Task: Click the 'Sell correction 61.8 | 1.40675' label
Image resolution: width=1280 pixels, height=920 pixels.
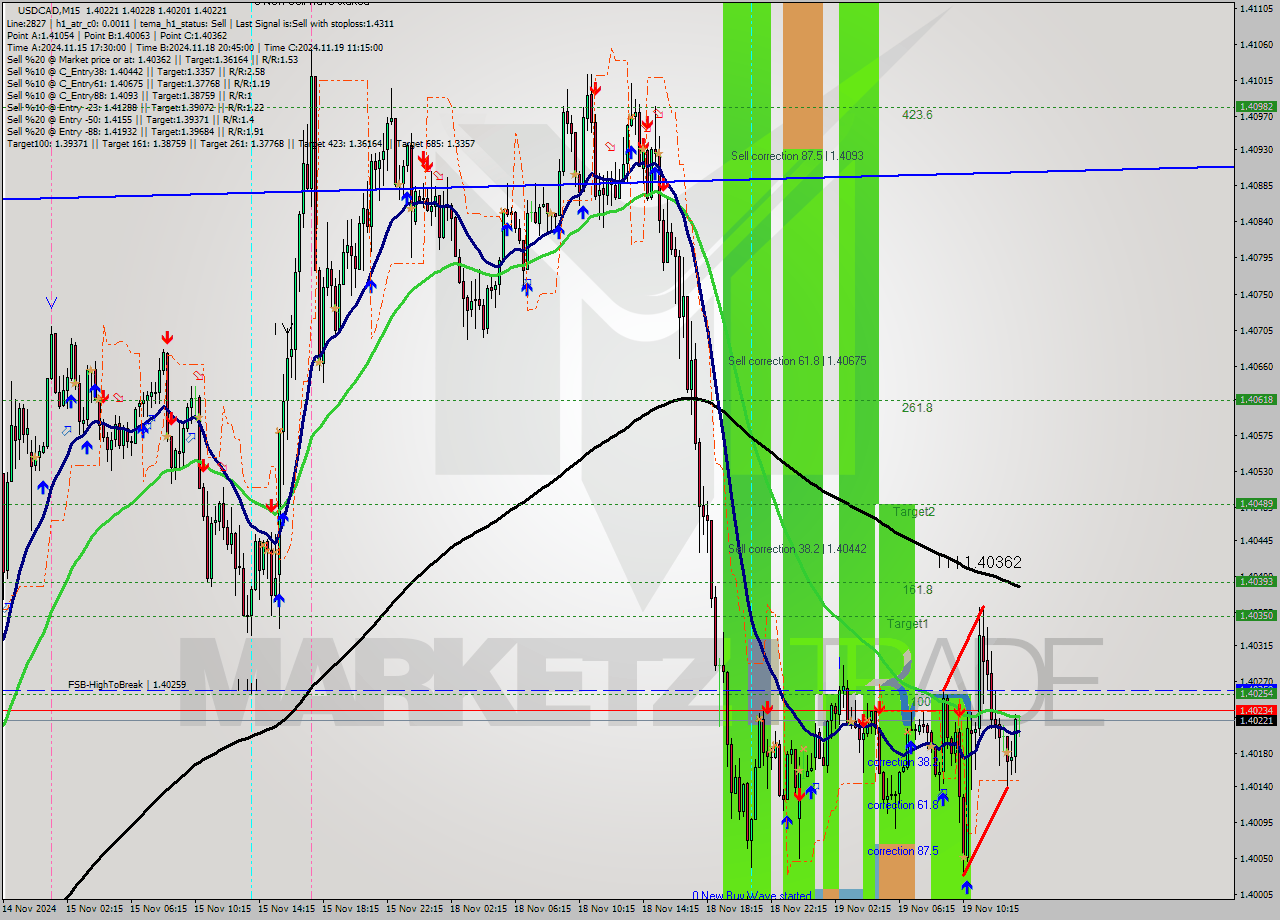Action: (797, 361)
